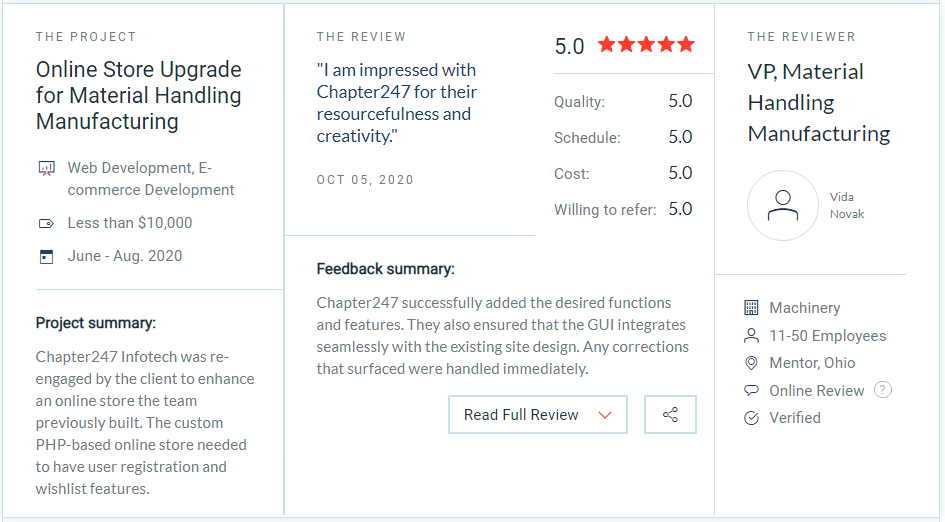Screen dimensions: 945x522
Task: Click the Willing to refer score row
Action: pos(623,209)
